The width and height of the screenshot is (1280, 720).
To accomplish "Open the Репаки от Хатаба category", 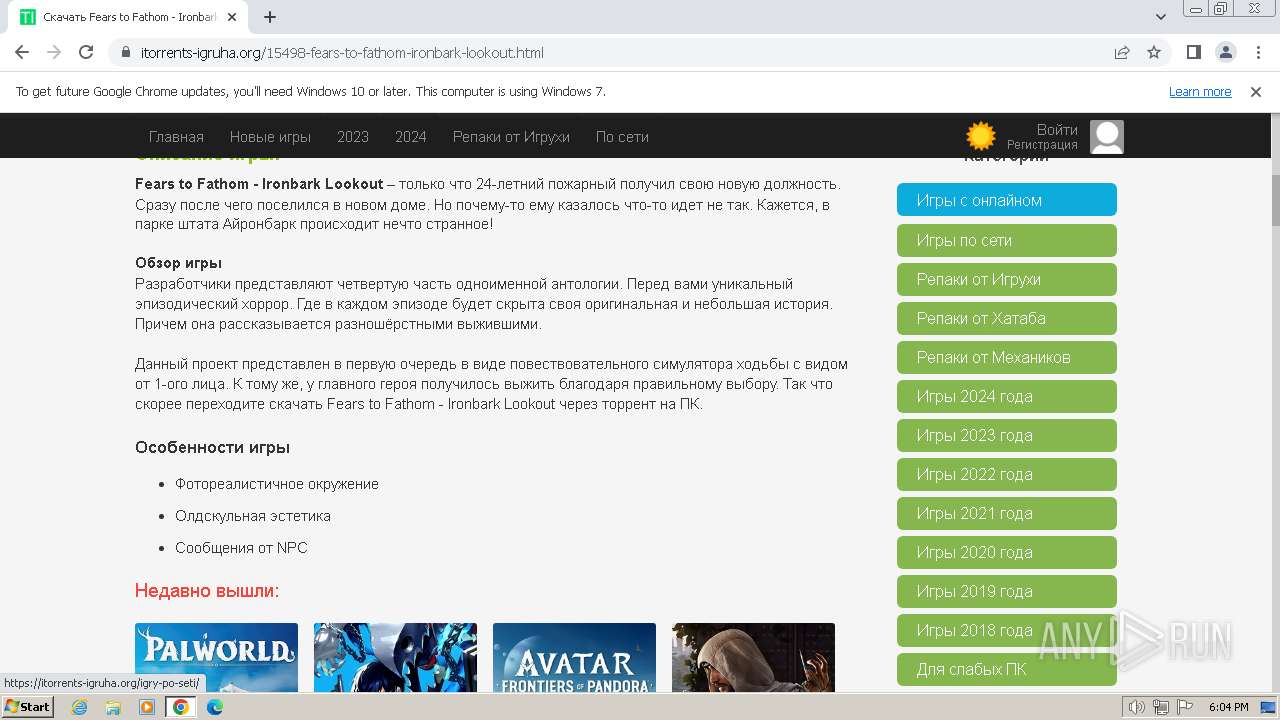I will [x=1007, y=318].
